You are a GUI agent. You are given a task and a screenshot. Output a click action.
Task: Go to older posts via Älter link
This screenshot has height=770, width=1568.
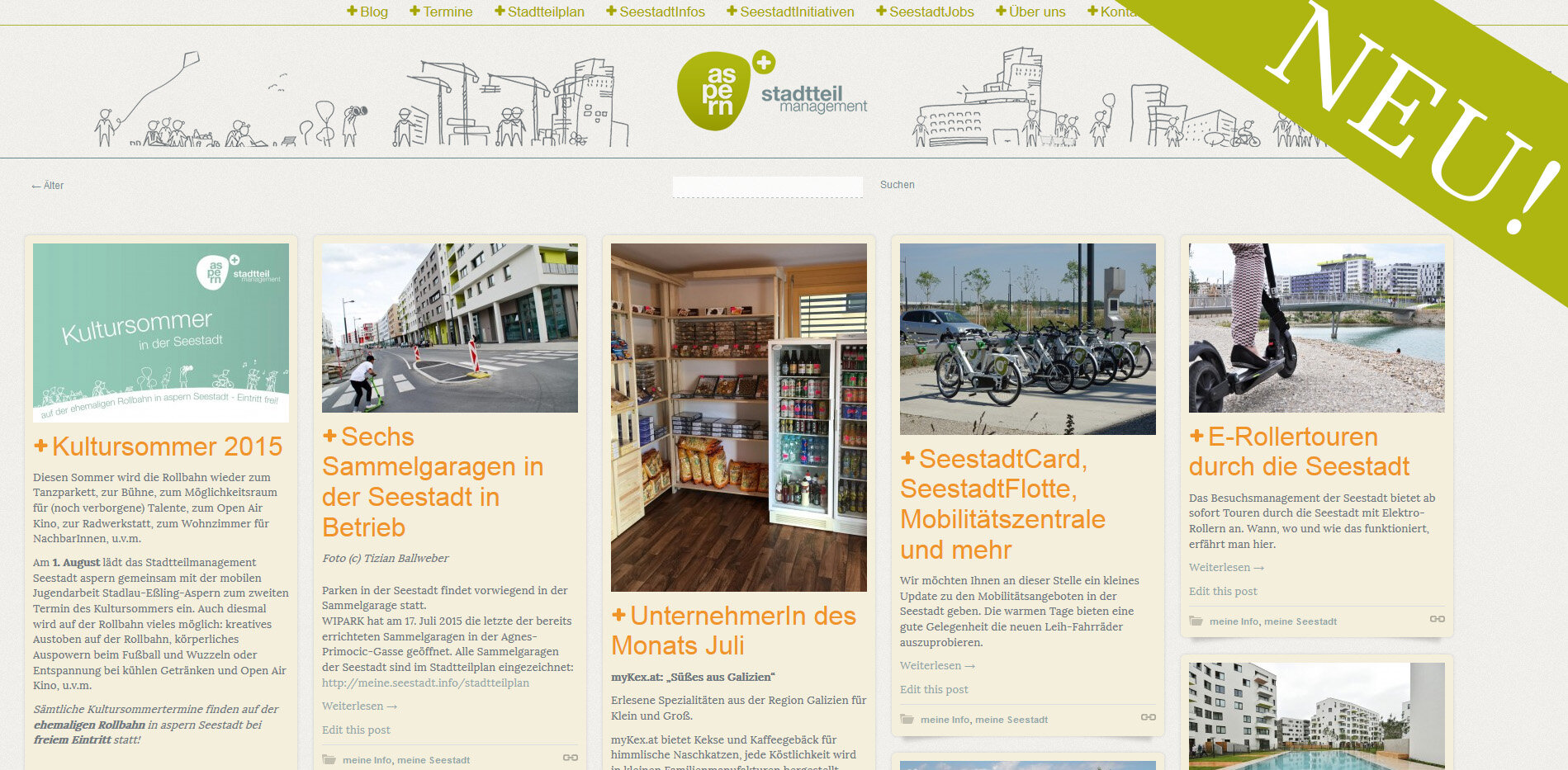[x=48, y=186]
